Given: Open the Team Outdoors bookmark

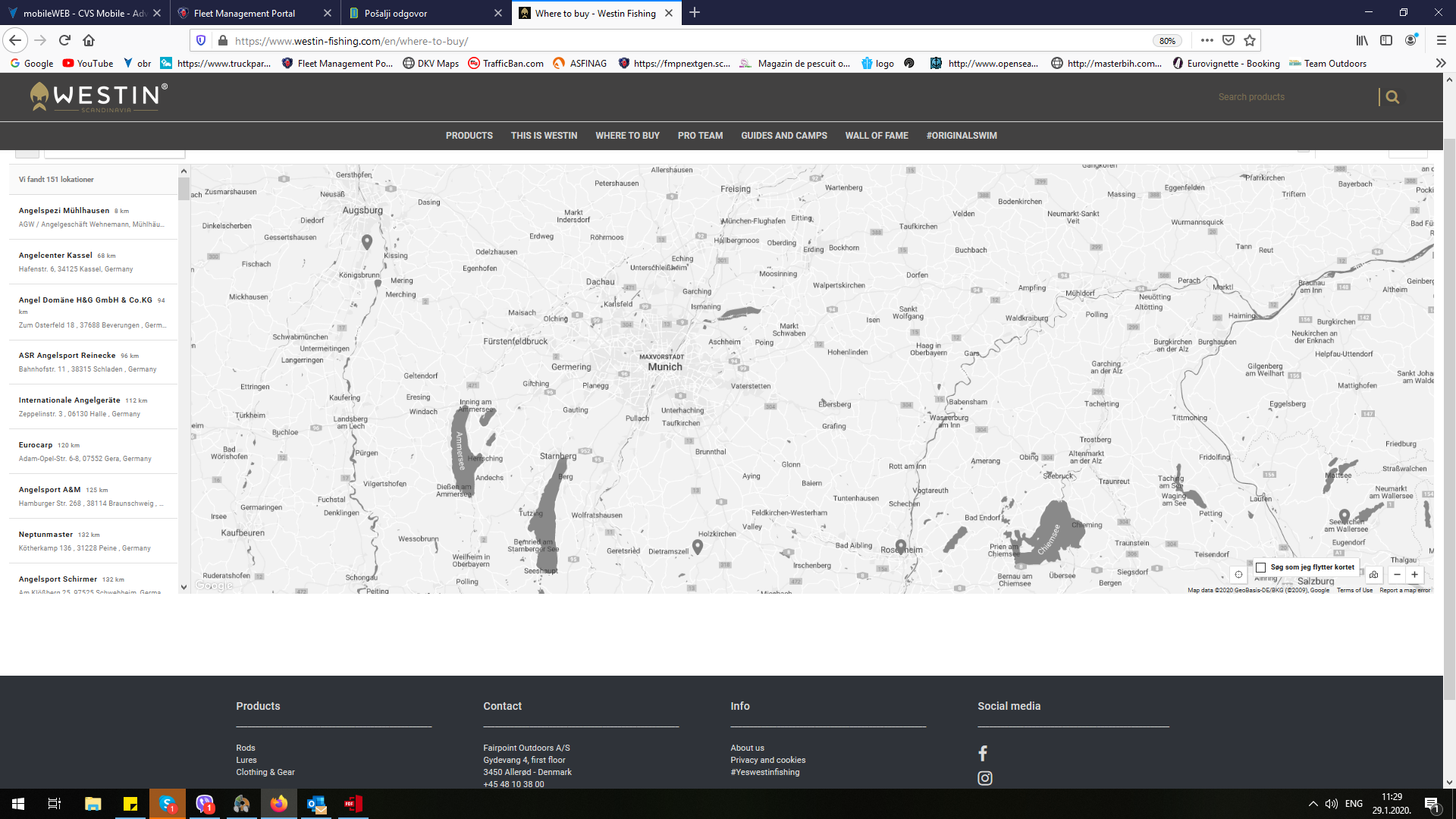Looking at the screenshot, I should click(1327, 63).
